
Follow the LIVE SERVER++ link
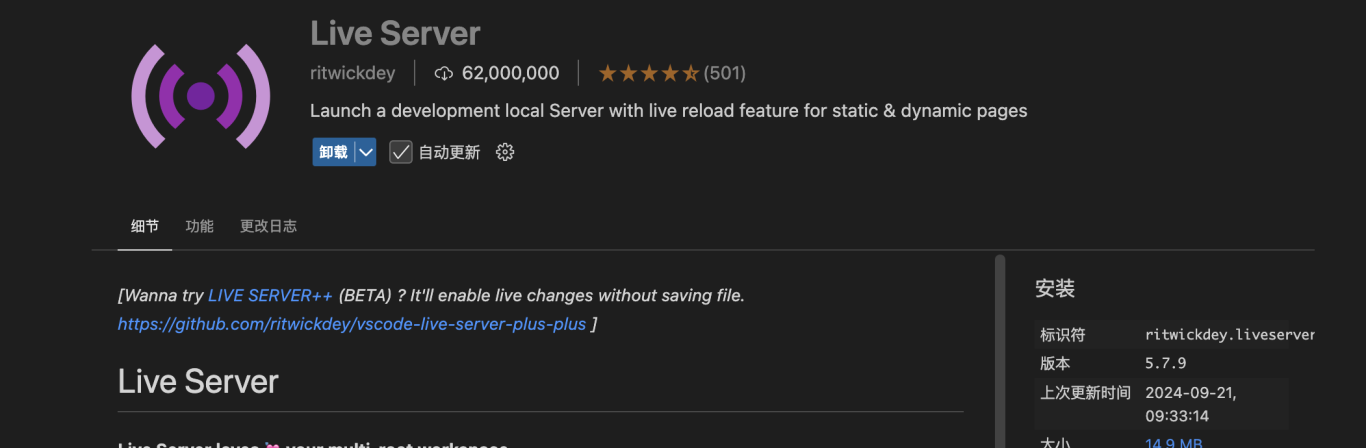pyautogui.click(x=270, y=296)
